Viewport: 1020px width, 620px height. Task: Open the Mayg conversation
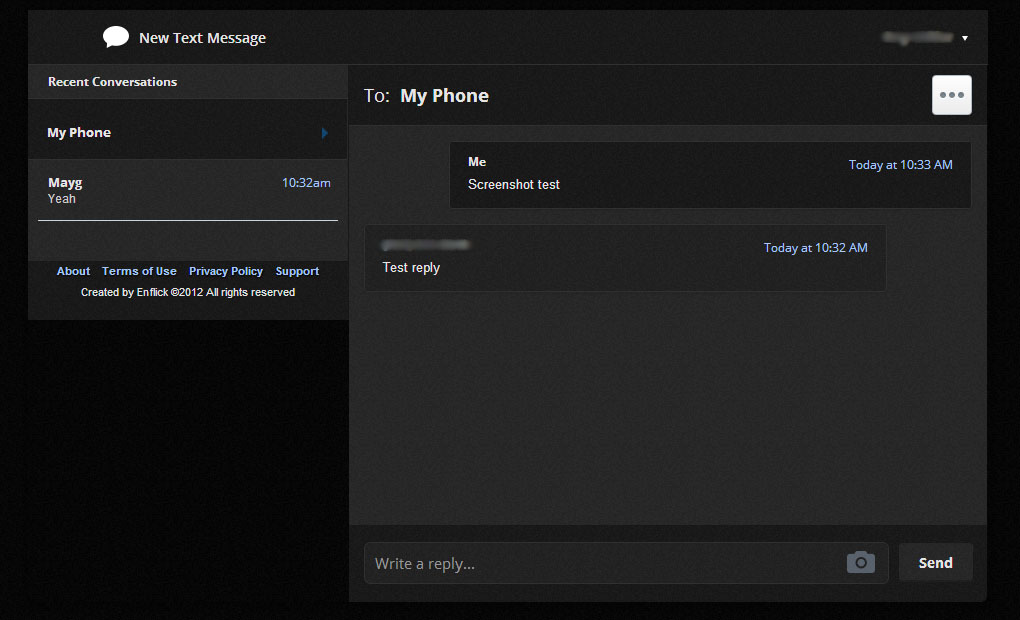click(187, 190)
